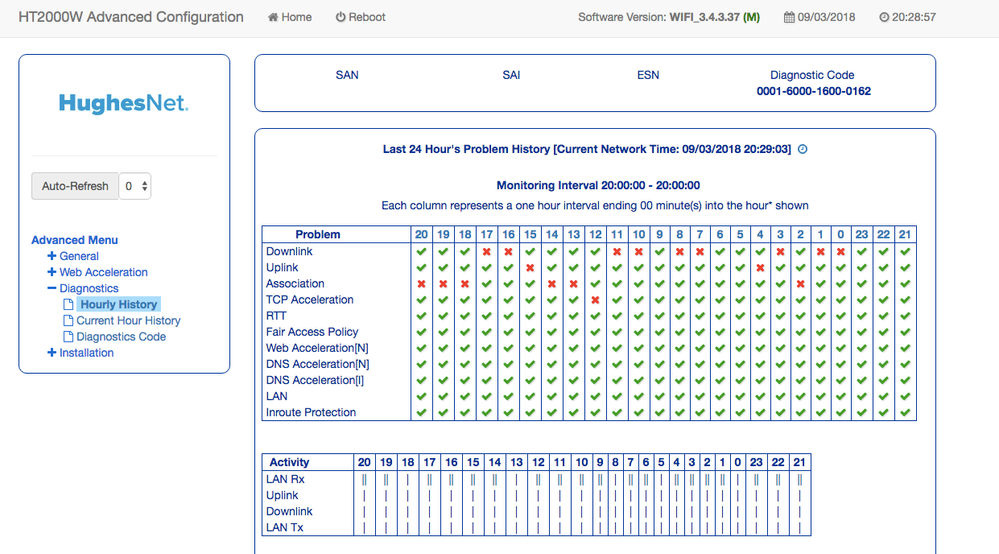The width and height of the screenshot is (999, 554).
Task: Click the clock icon beside Current Network Time
Action: coord(802,149)
